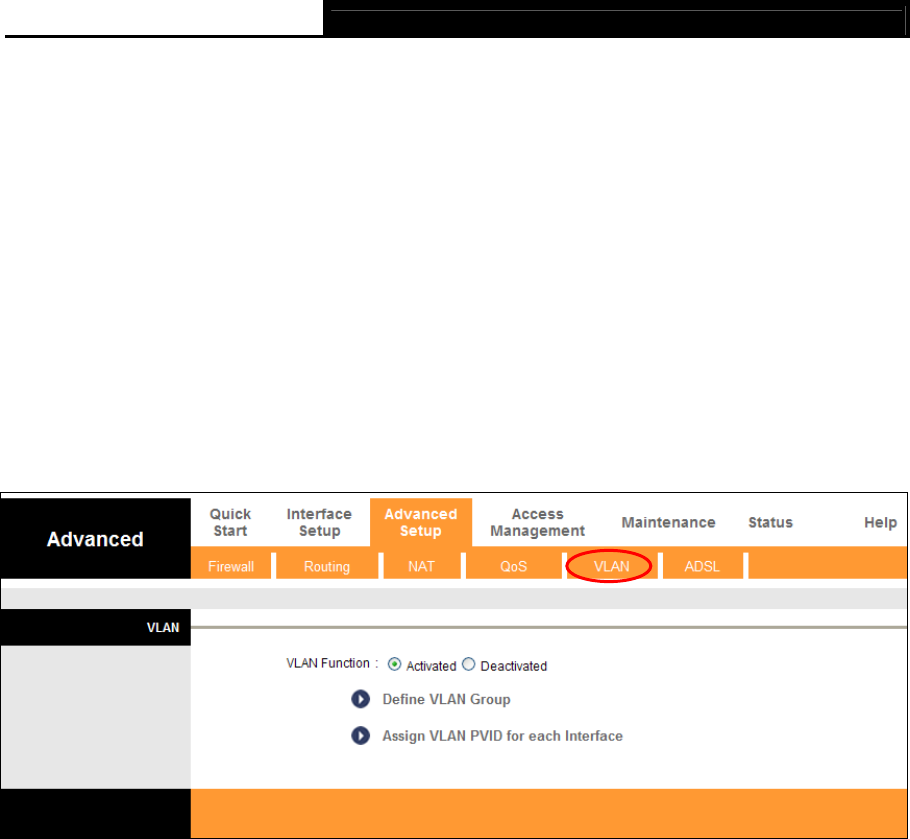This screenshot has width=910, height=839.
Task: Open the Status tab
Action: click(x=770, y=522)
